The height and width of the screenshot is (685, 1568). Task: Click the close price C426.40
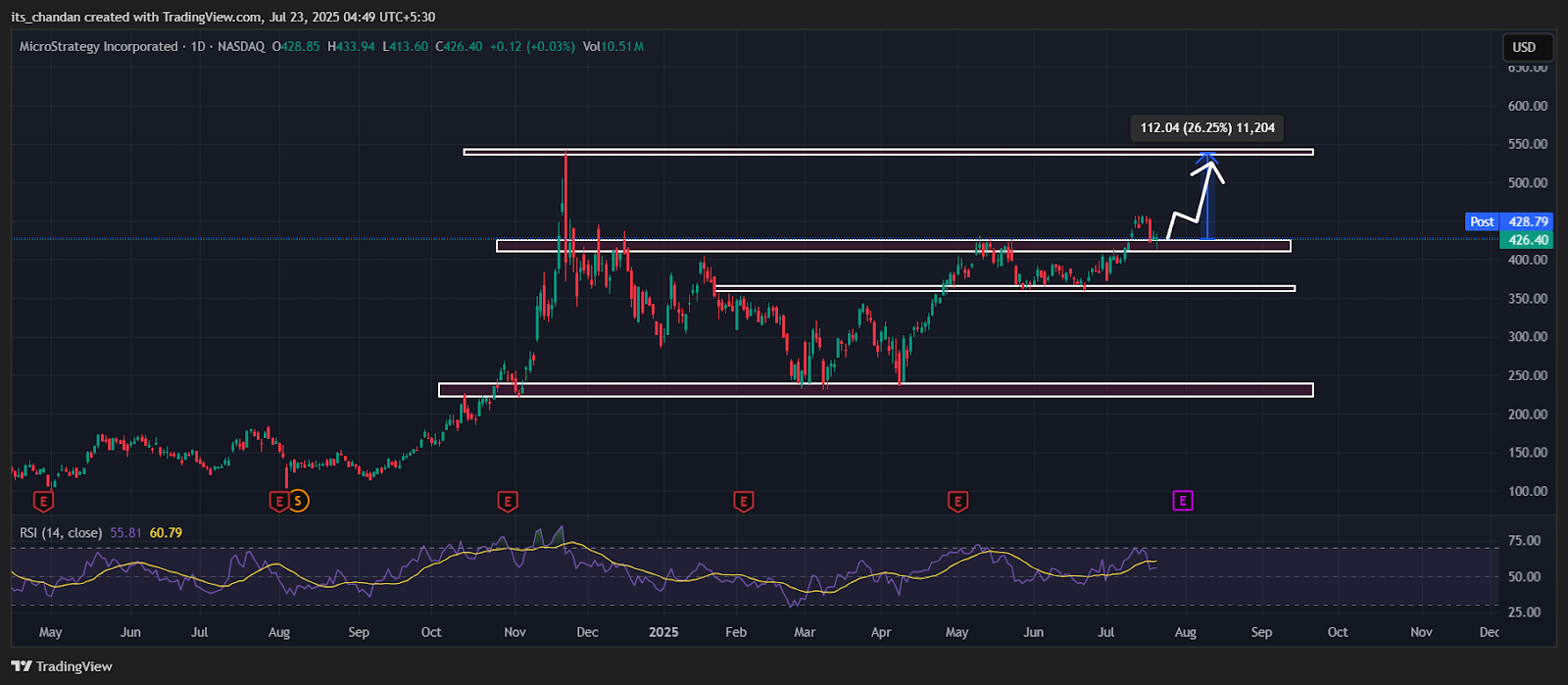(x=459, y=46)
